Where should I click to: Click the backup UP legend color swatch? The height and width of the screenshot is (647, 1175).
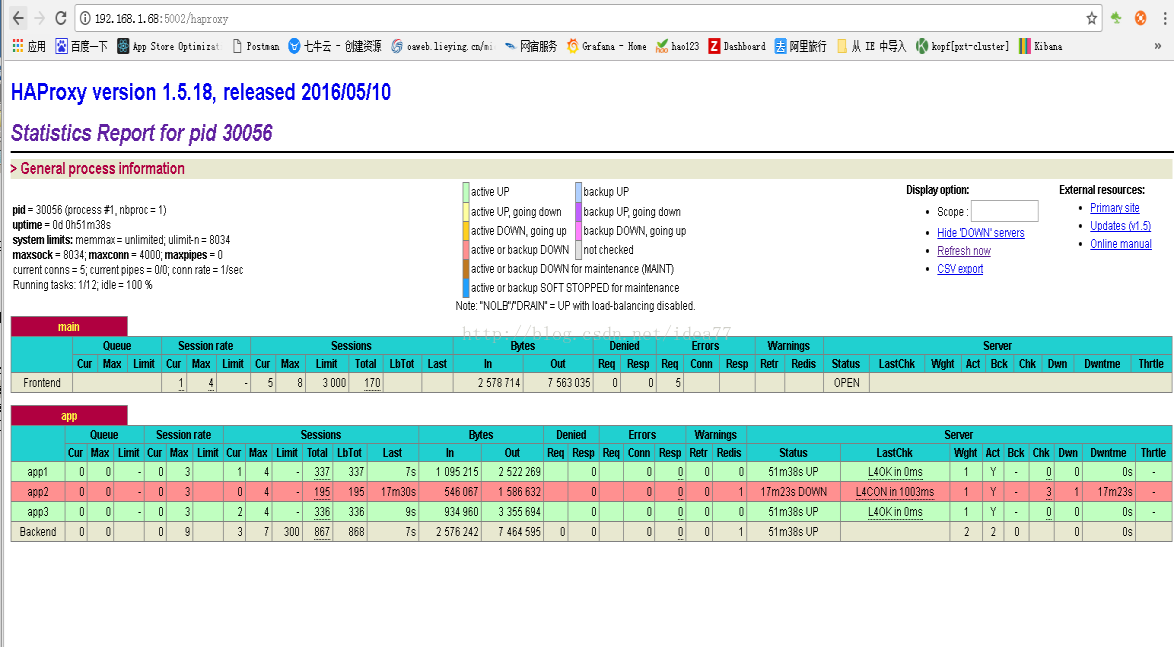(x=579, y=192)
